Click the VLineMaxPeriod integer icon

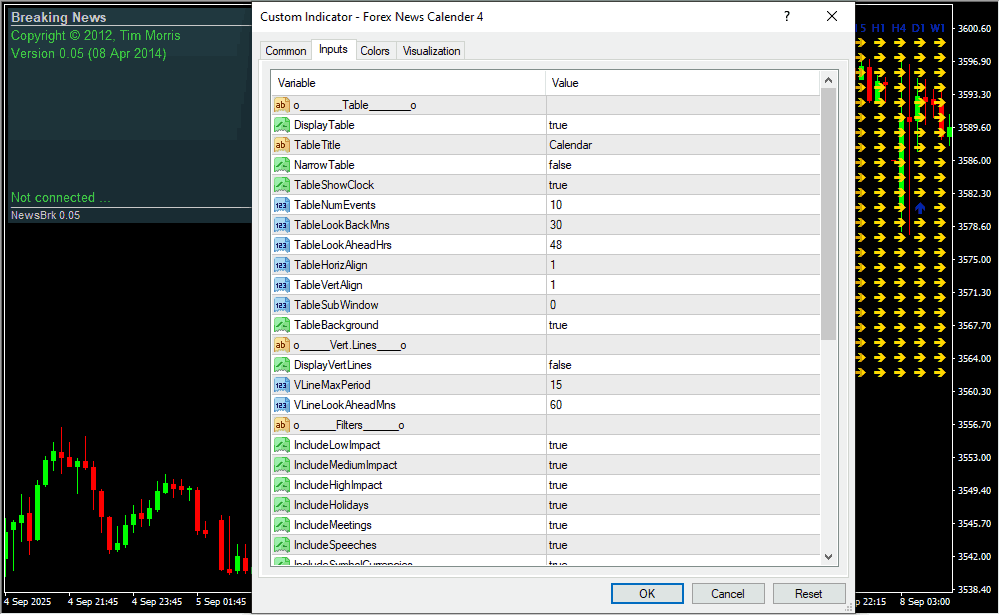pos(281,385)
